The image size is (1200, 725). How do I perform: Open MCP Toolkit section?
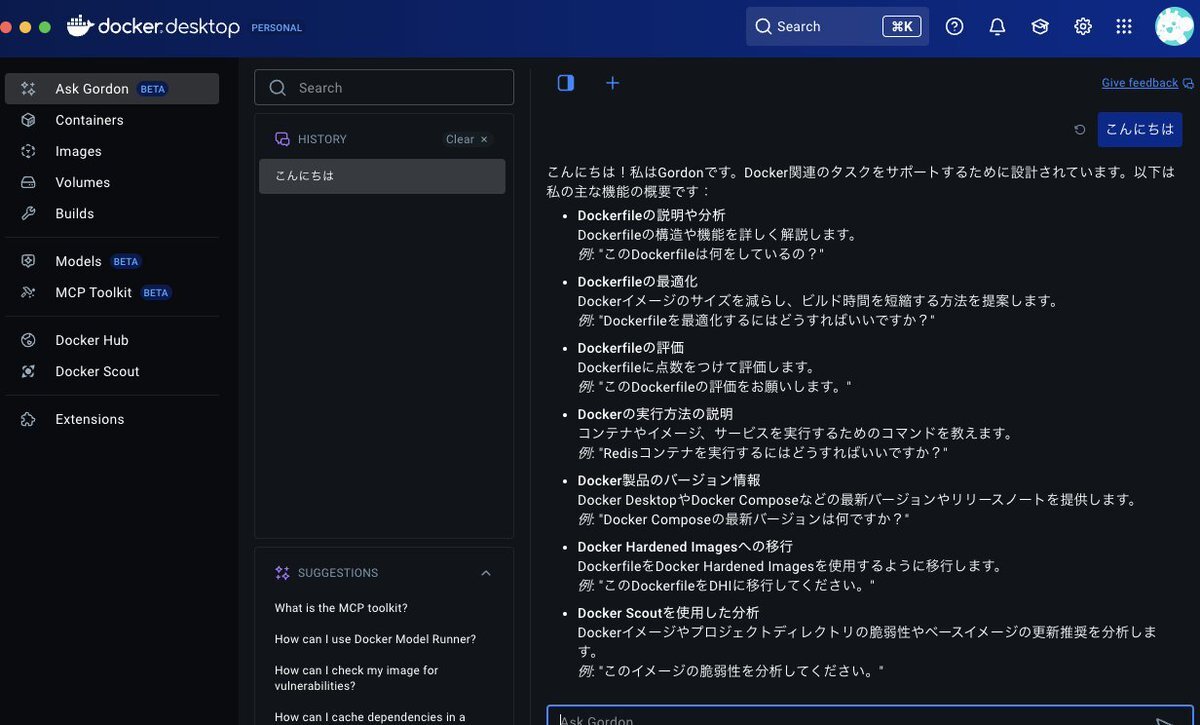point(112,292)
